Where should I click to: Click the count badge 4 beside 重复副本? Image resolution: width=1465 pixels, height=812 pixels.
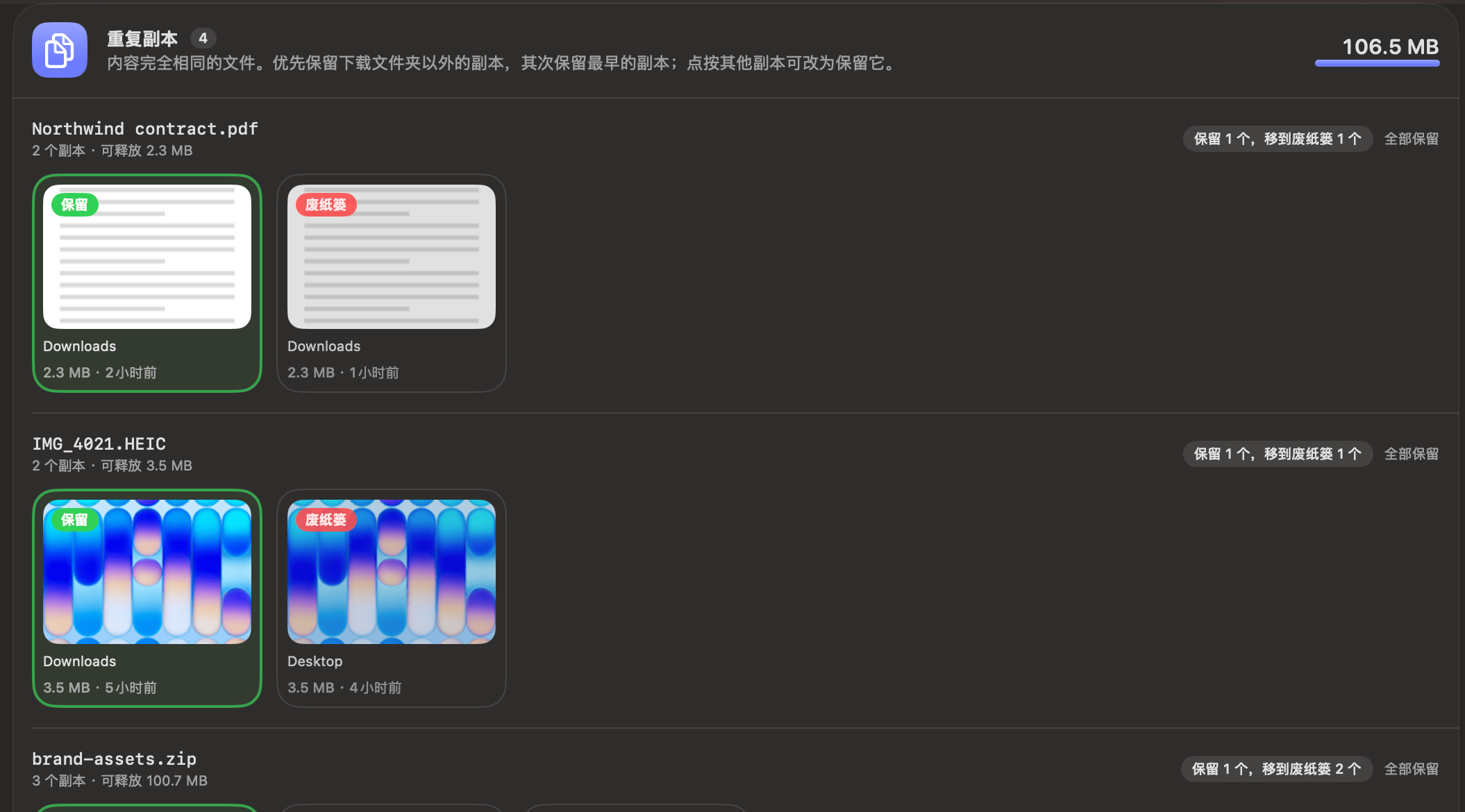[x=203, y=38]
